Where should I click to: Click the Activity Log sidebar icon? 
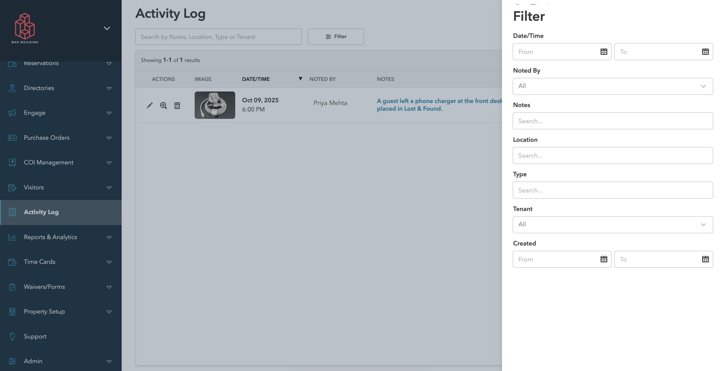[x=12, y=212]
